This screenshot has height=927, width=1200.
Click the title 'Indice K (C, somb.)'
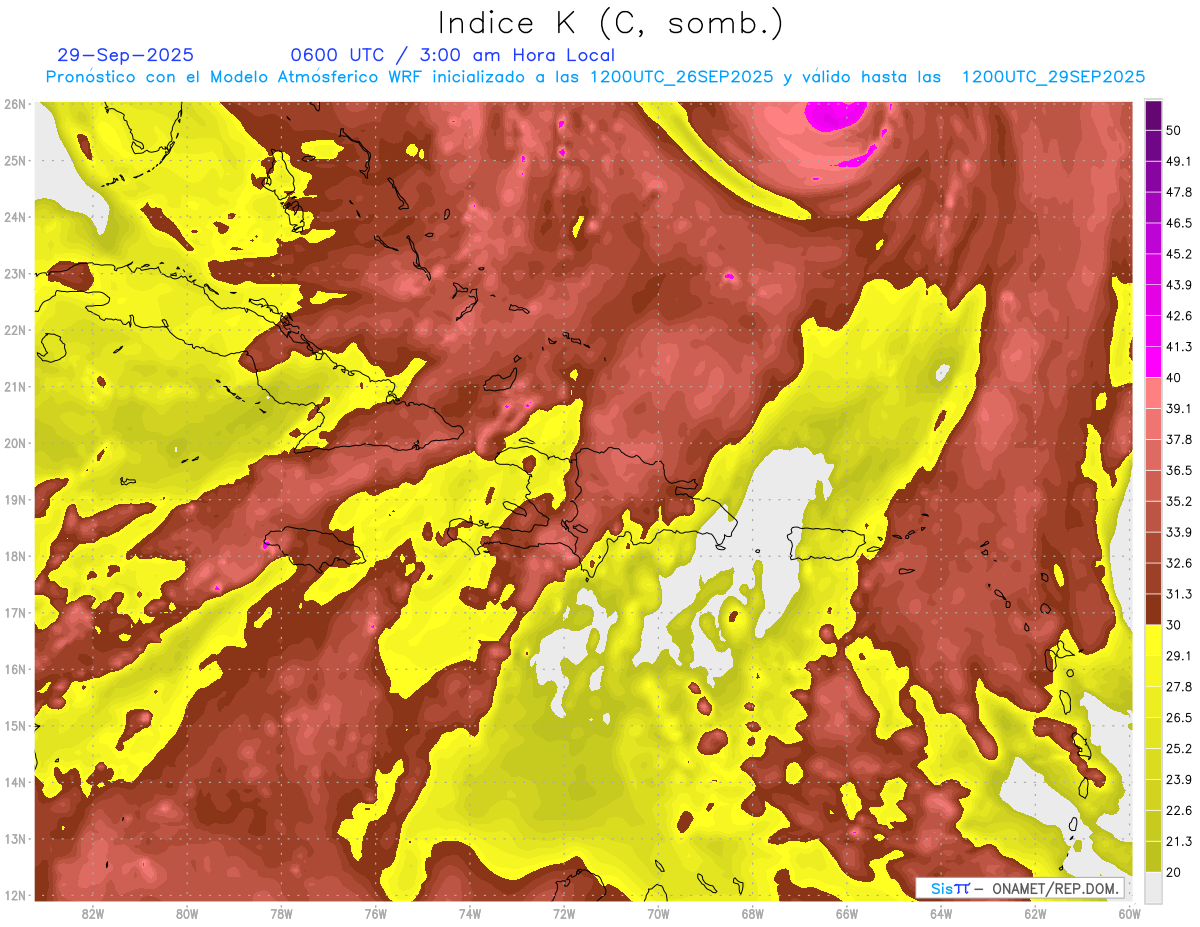pos(611,24)
